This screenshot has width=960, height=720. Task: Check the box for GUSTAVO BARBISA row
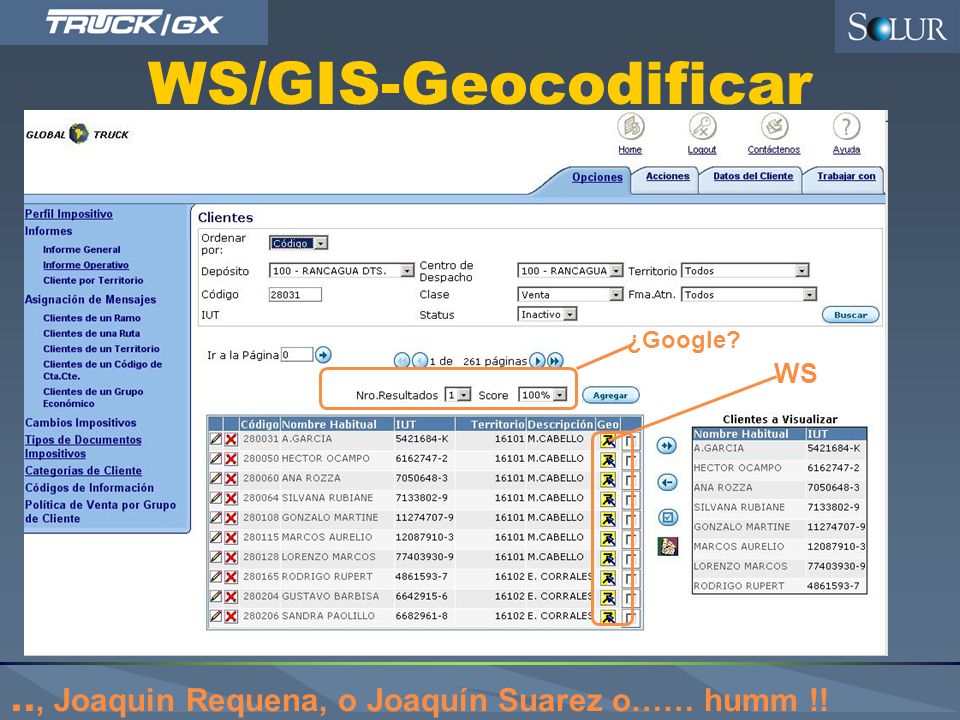[x=630, y=598]
